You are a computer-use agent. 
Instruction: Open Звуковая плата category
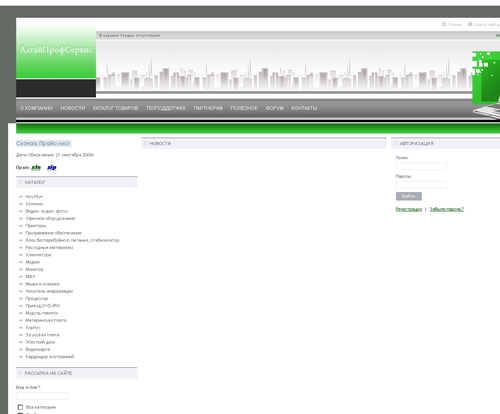click(x=42, y=335)
